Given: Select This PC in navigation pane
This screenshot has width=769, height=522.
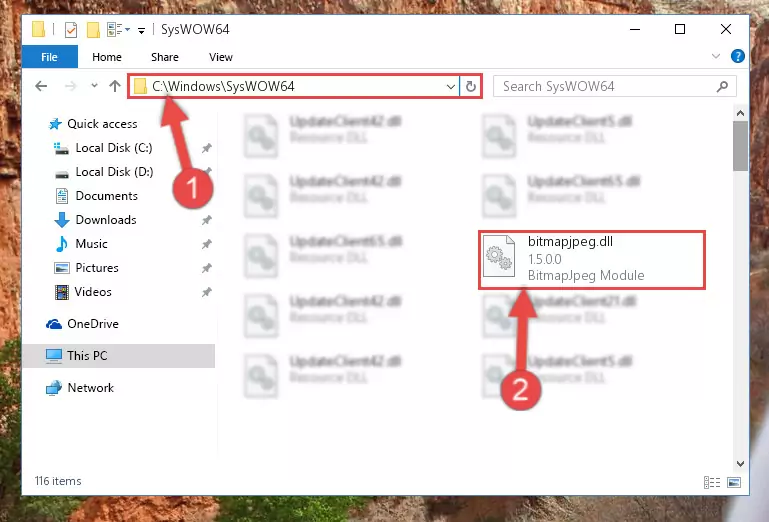Looking at the screenshot, I should pos(118,356).
